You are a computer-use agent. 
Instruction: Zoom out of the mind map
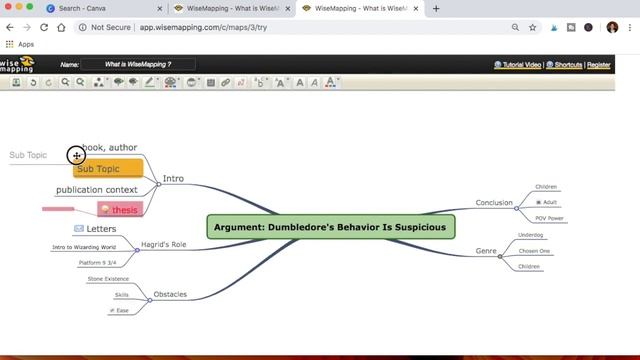[x=80, y=82]
